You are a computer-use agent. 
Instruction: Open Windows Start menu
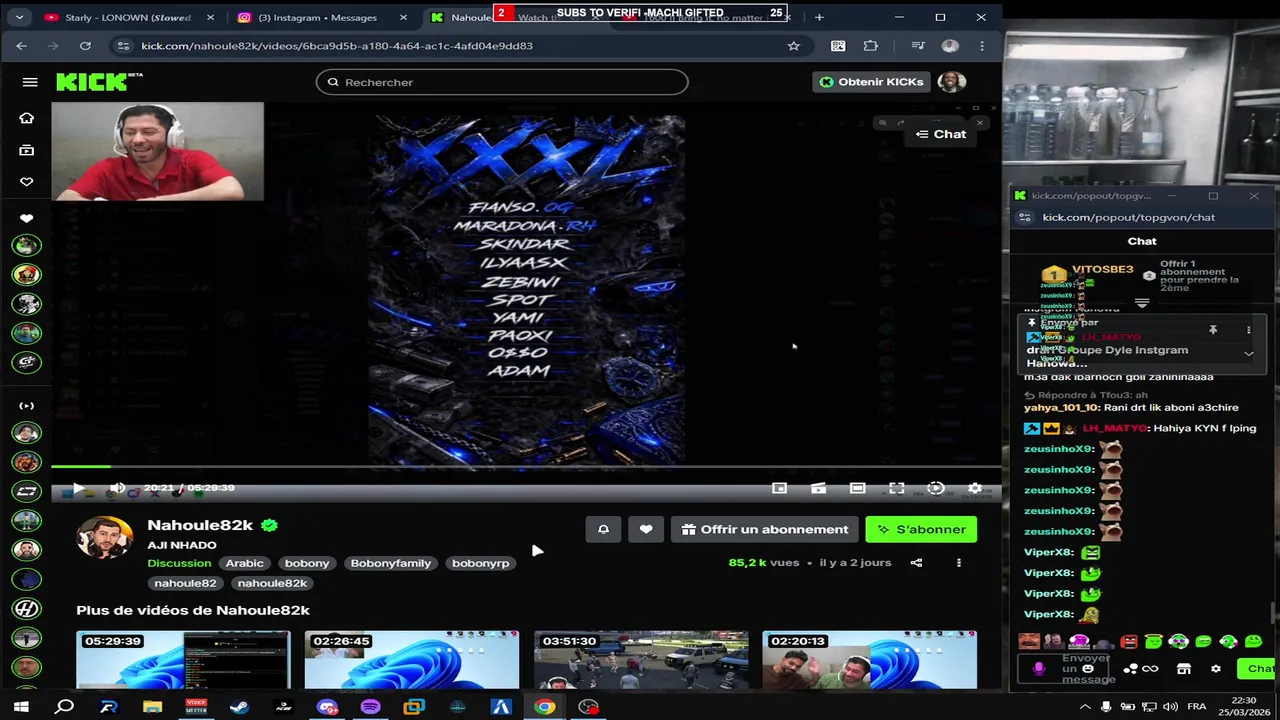(21, 707)
